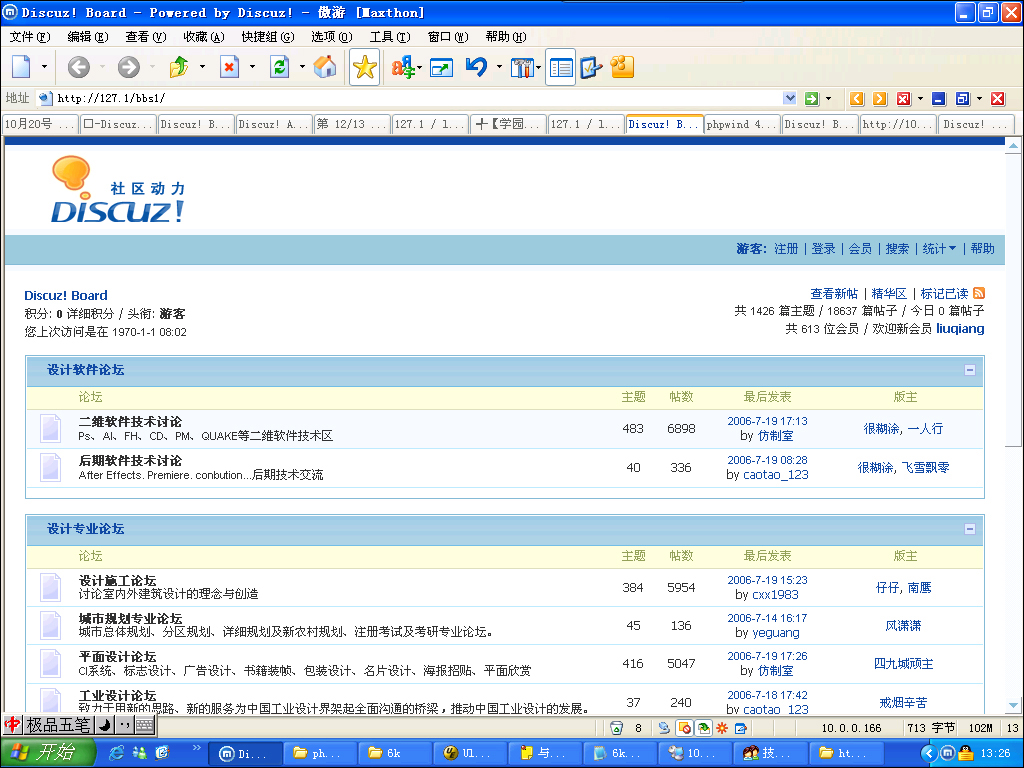Toggle the Favorites star sidebar button

(x=364, y=67)
